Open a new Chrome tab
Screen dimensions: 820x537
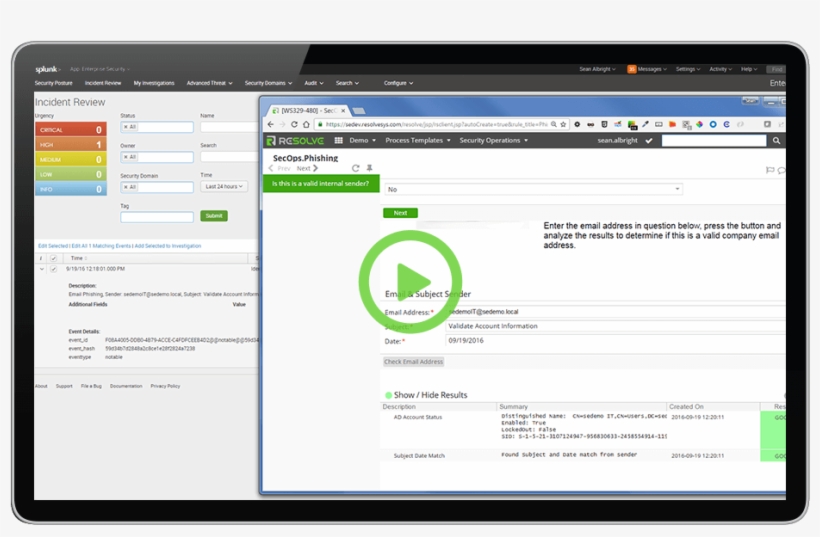(359, 111)
